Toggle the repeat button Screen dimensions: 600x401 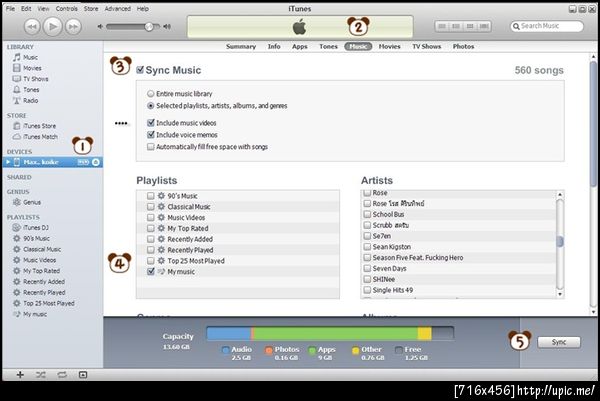pyautogui.click(x=62, y=375)
